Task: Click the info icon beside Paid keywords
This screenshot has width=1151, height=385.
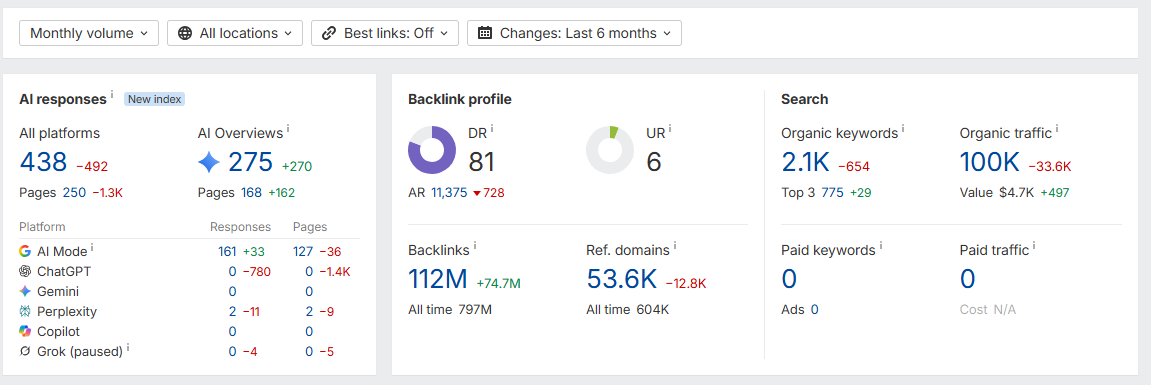Action: coord(881,246)
